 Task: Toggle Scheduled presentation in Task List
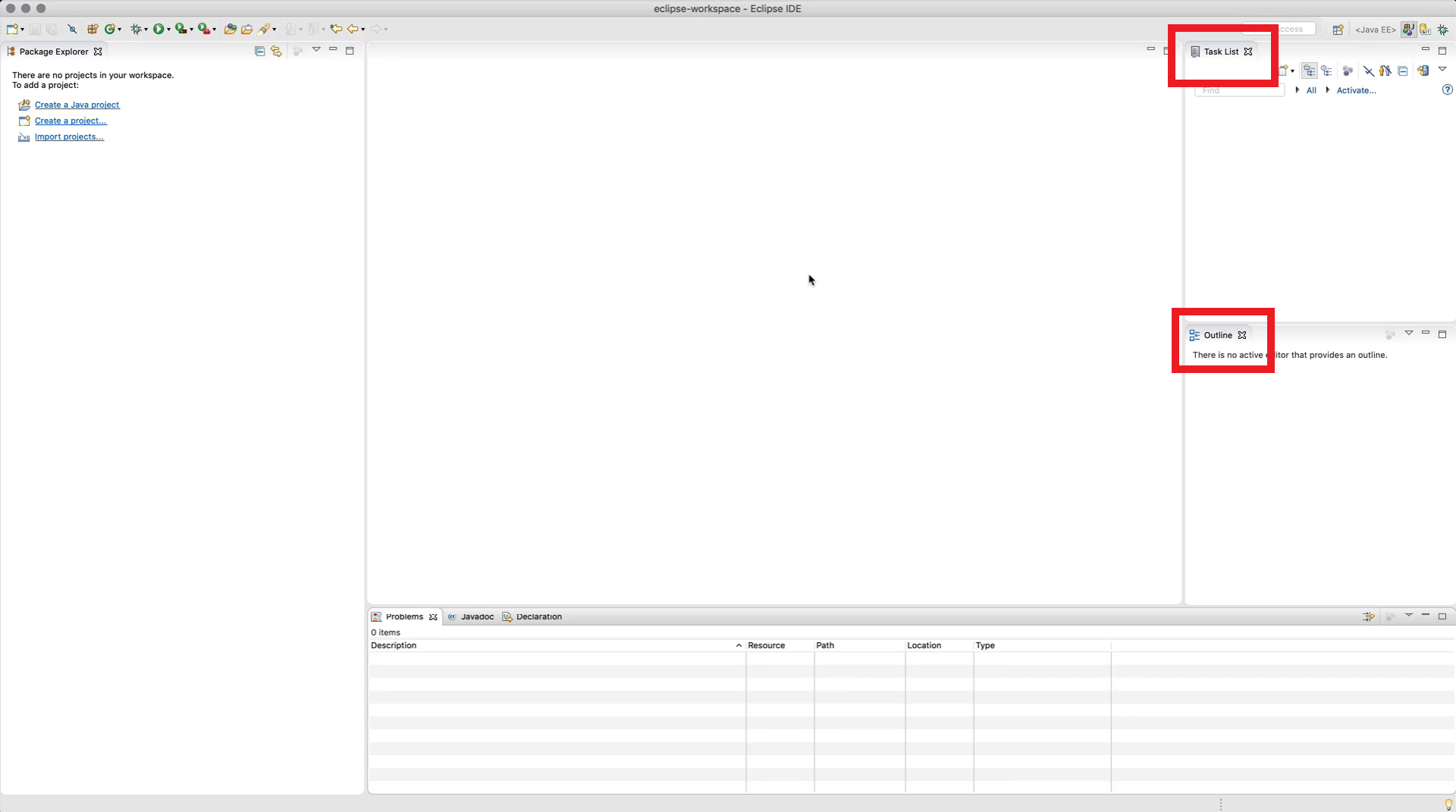(1326, 71)
